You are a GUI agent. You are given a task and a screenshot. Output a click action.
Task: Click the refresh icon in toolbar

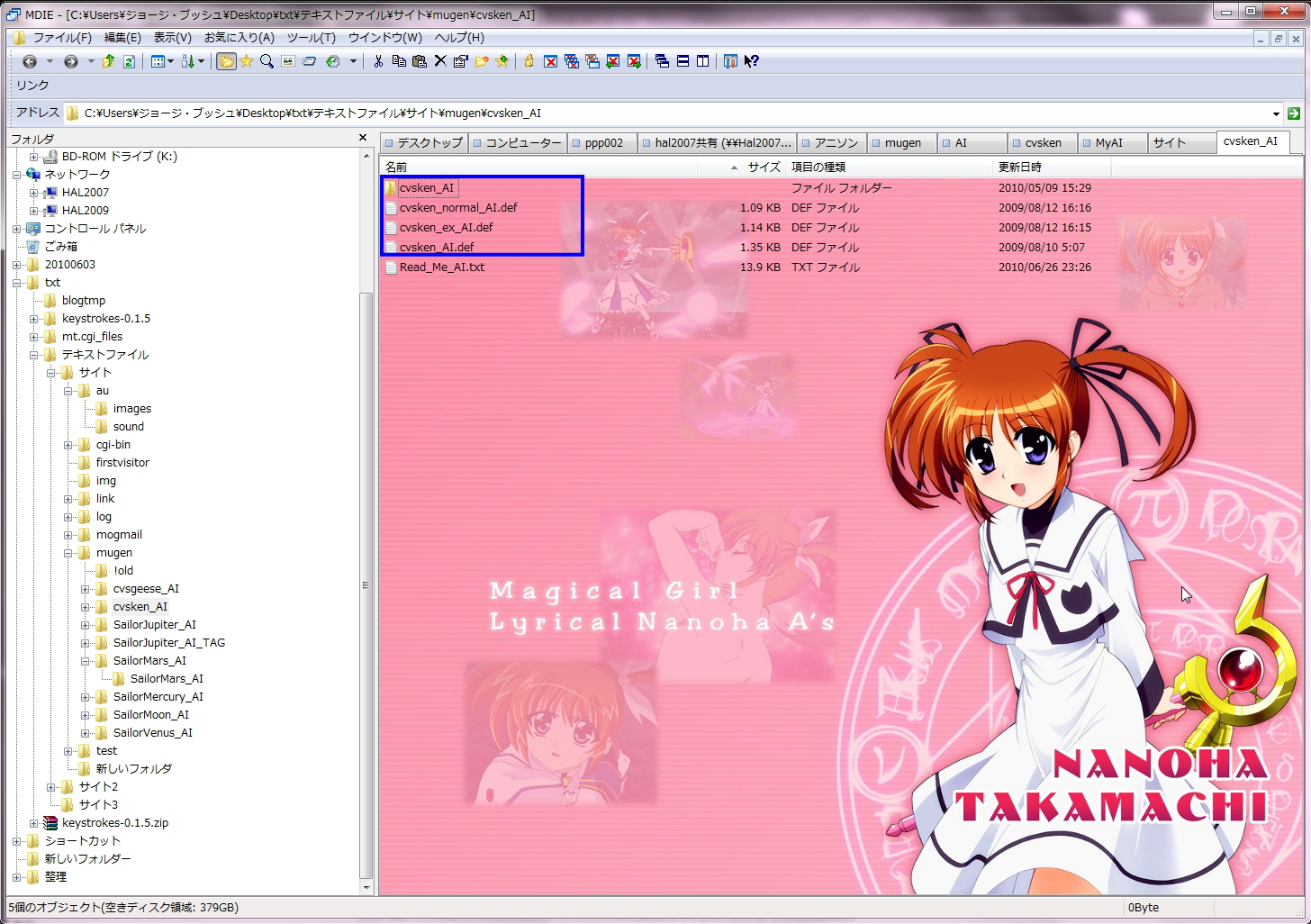(129, 61)
